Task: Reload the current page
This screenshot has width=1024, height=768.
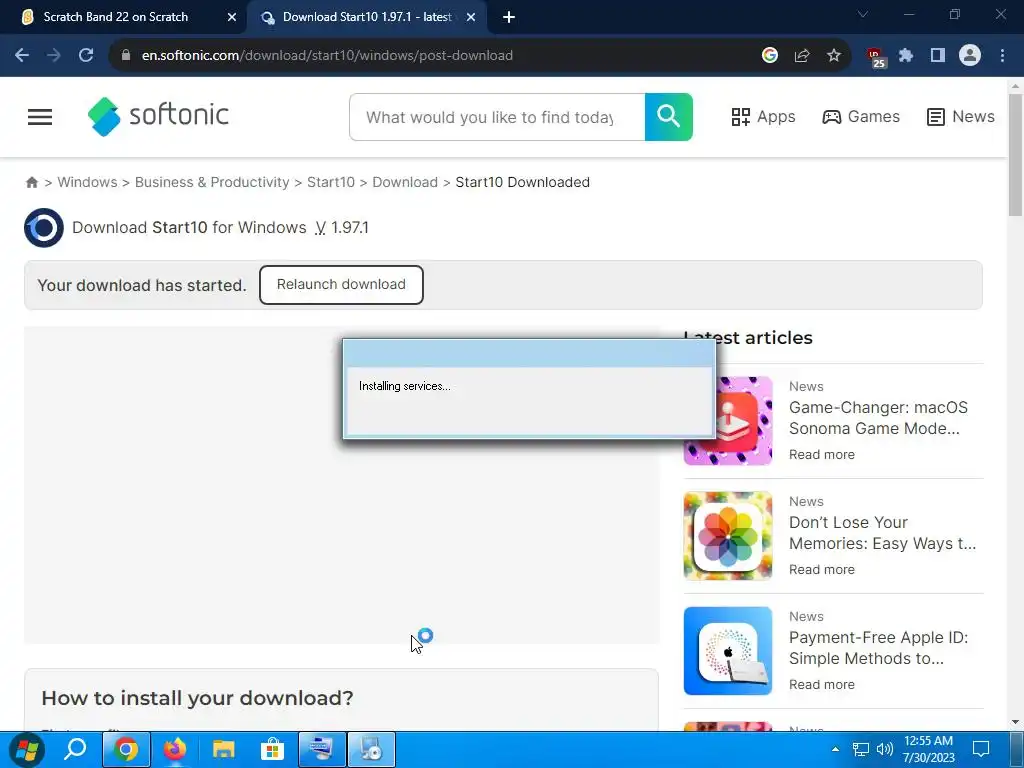Action: 86,56
